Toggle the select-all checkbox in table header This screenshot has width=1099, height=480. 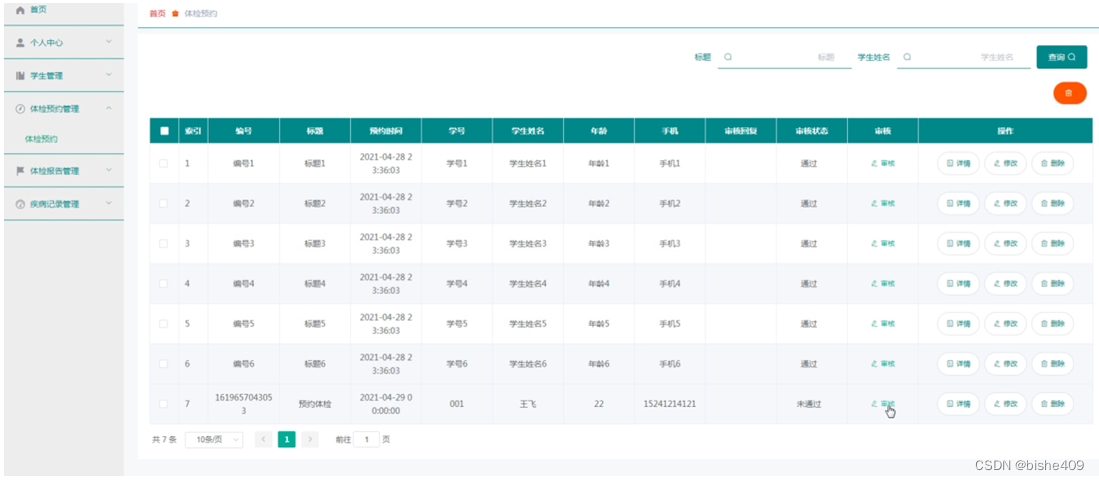[x=164, y=130]
